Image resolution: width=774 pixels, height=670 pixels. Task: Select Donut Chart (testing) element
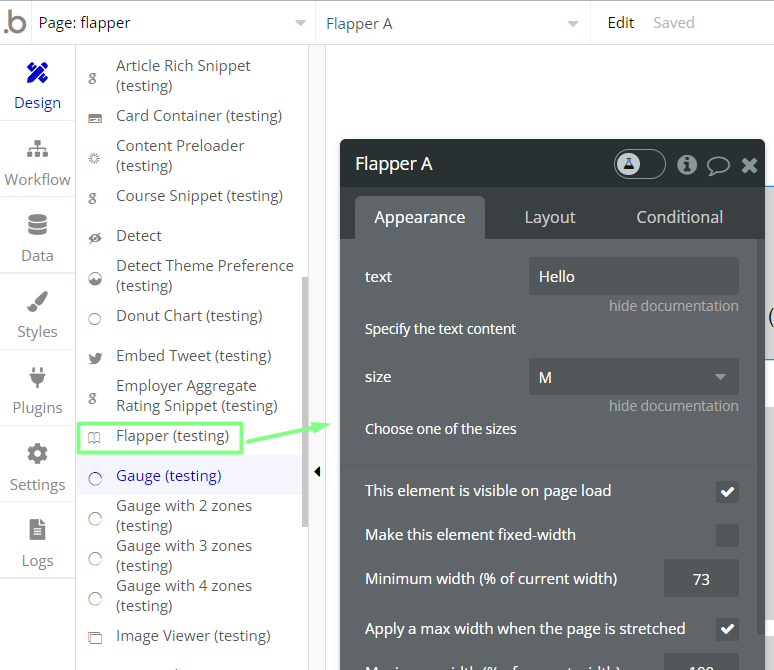(x=189, y=316)
